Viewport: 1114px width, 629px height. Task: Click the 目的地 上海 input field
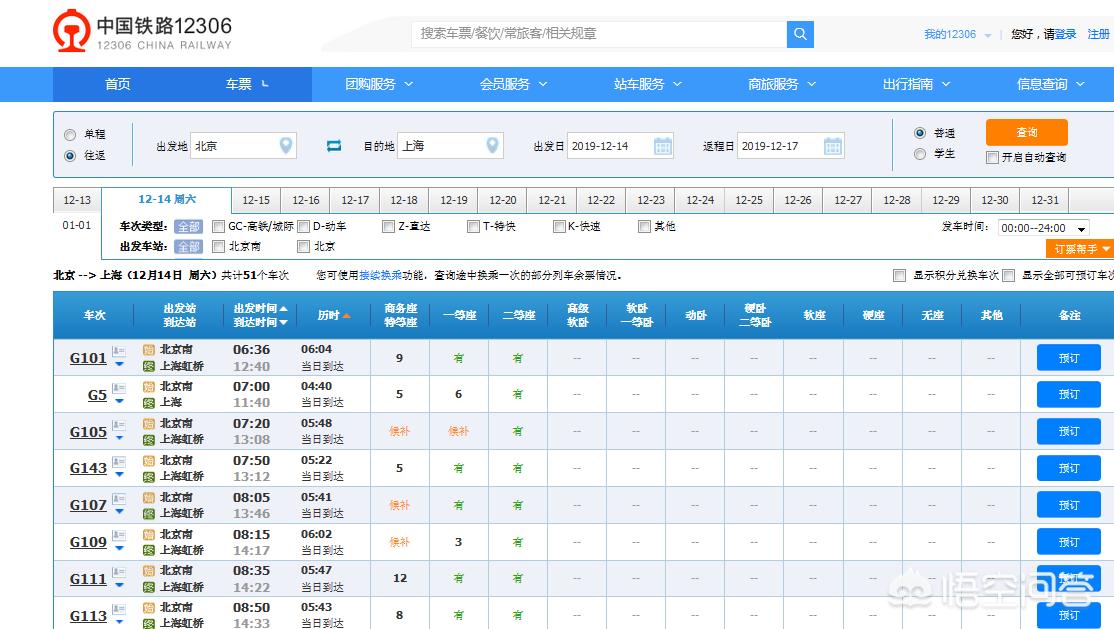pos(450,146)
